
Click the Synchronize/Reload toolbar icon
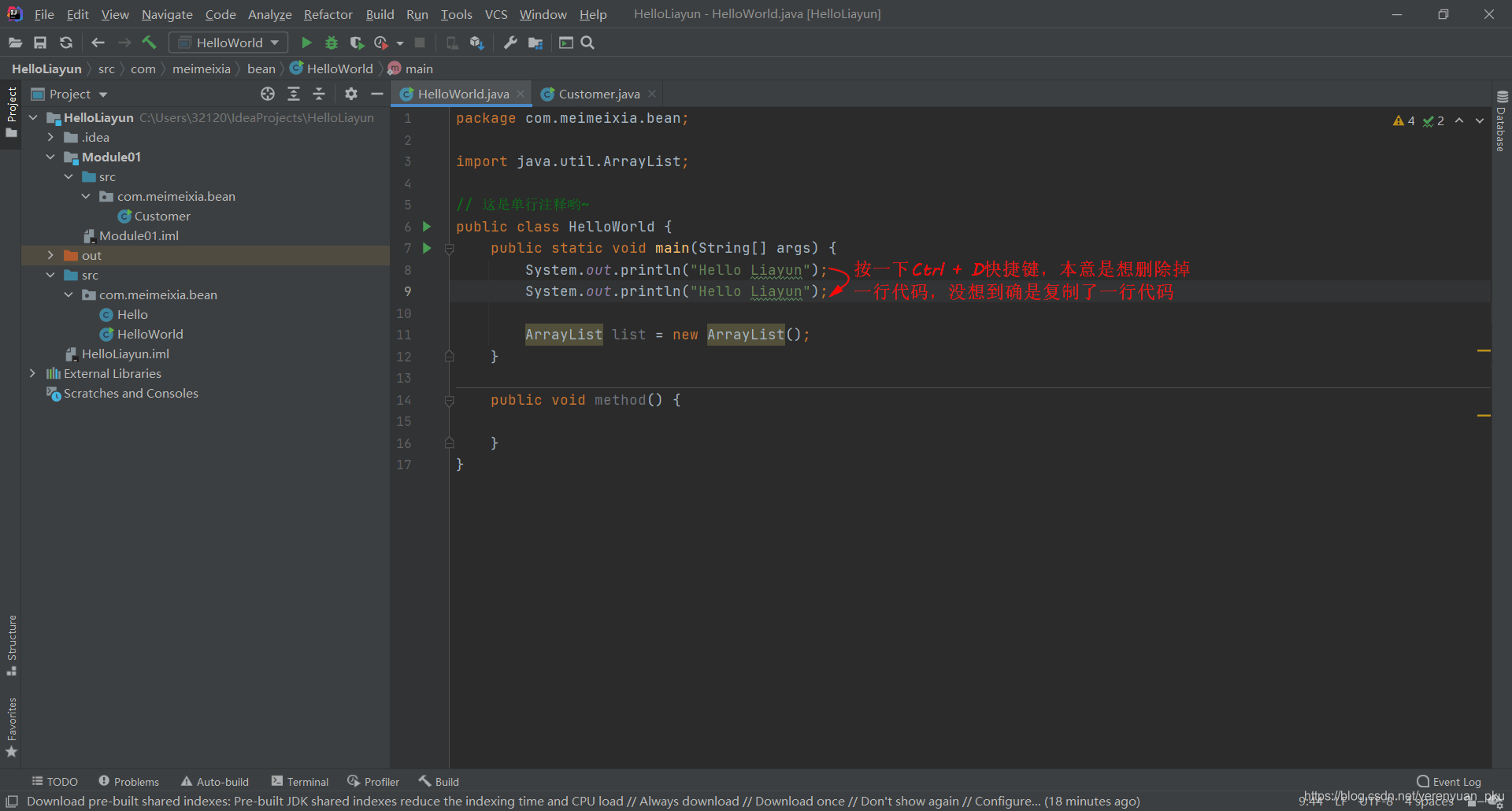tap(66, 43)
